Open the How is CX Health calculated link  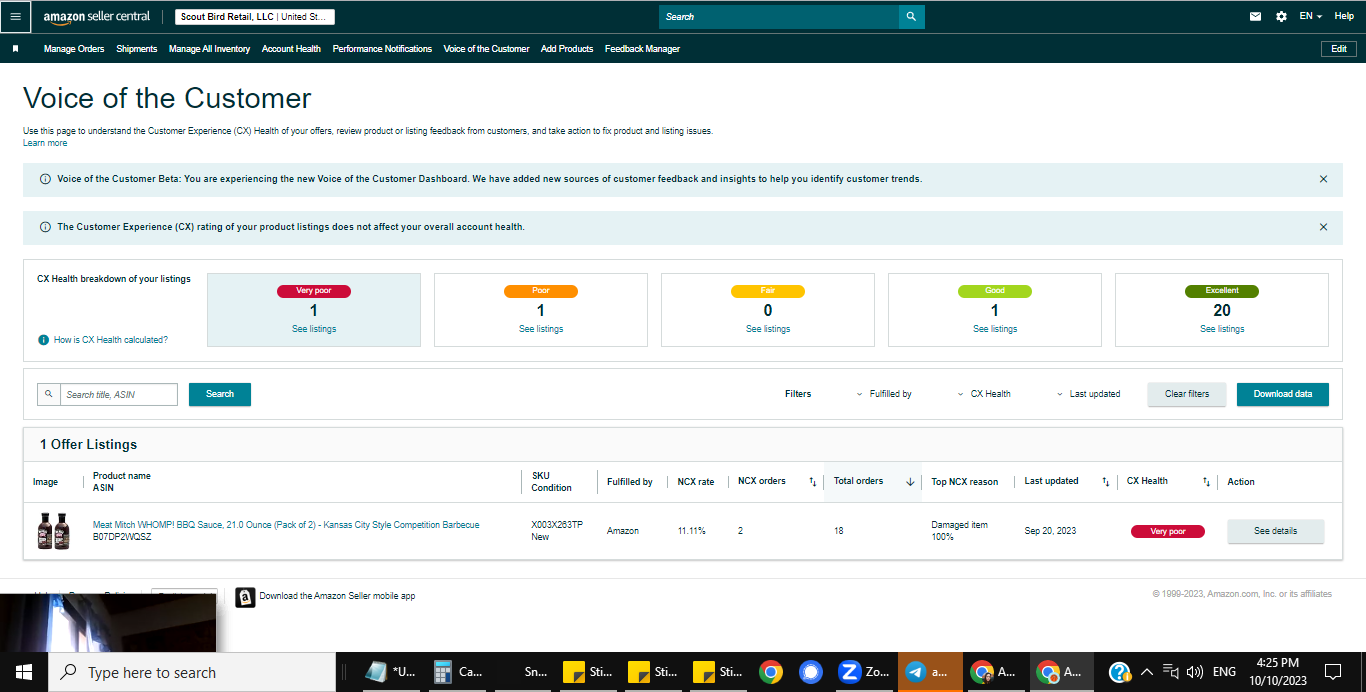[x=111, y=340]
